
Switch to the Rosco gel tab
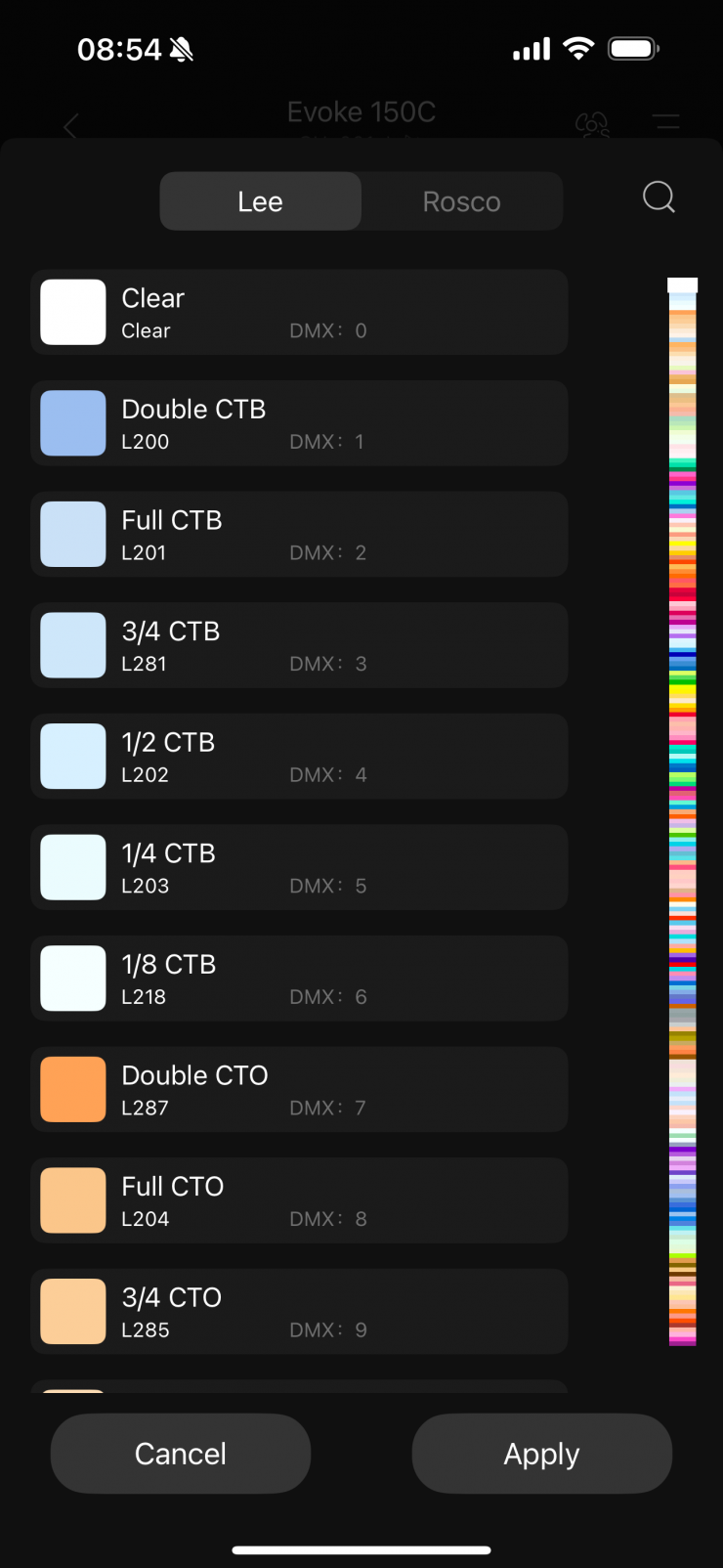[461, 201]
